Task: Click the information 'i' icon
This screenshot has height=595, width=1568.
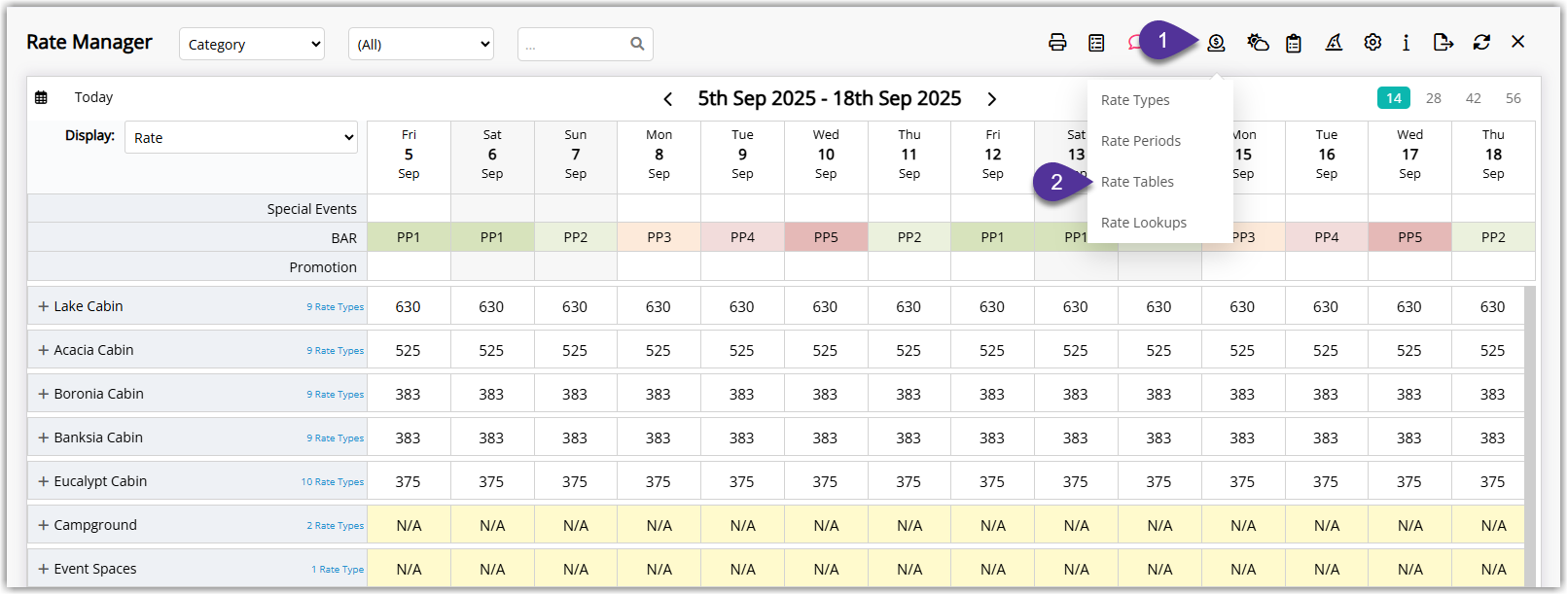Action: [x=1406, y=42]
